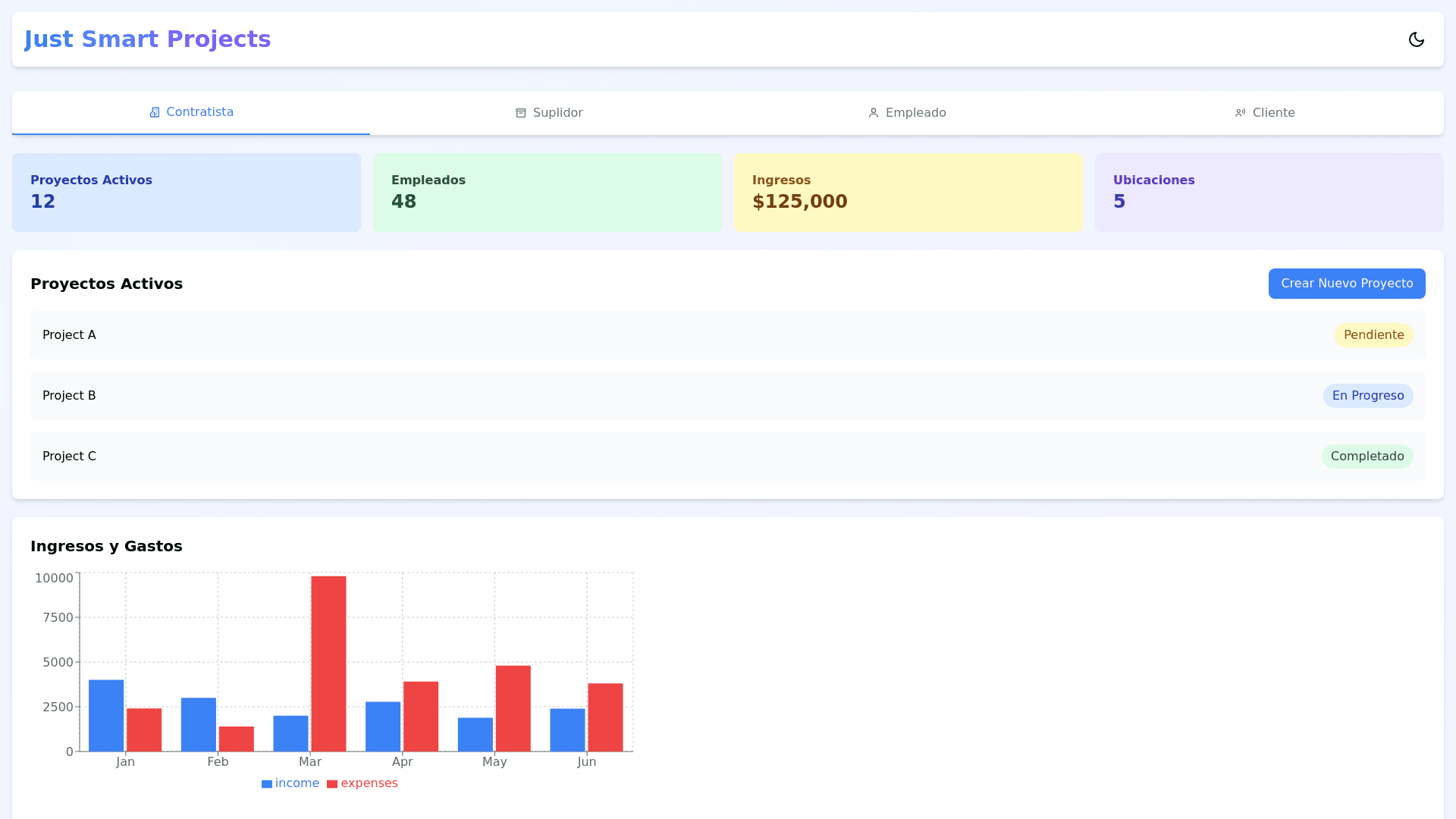1456x819 pixels.
Task: Click the En Progreso status badge
Action: click(1367, 396)
